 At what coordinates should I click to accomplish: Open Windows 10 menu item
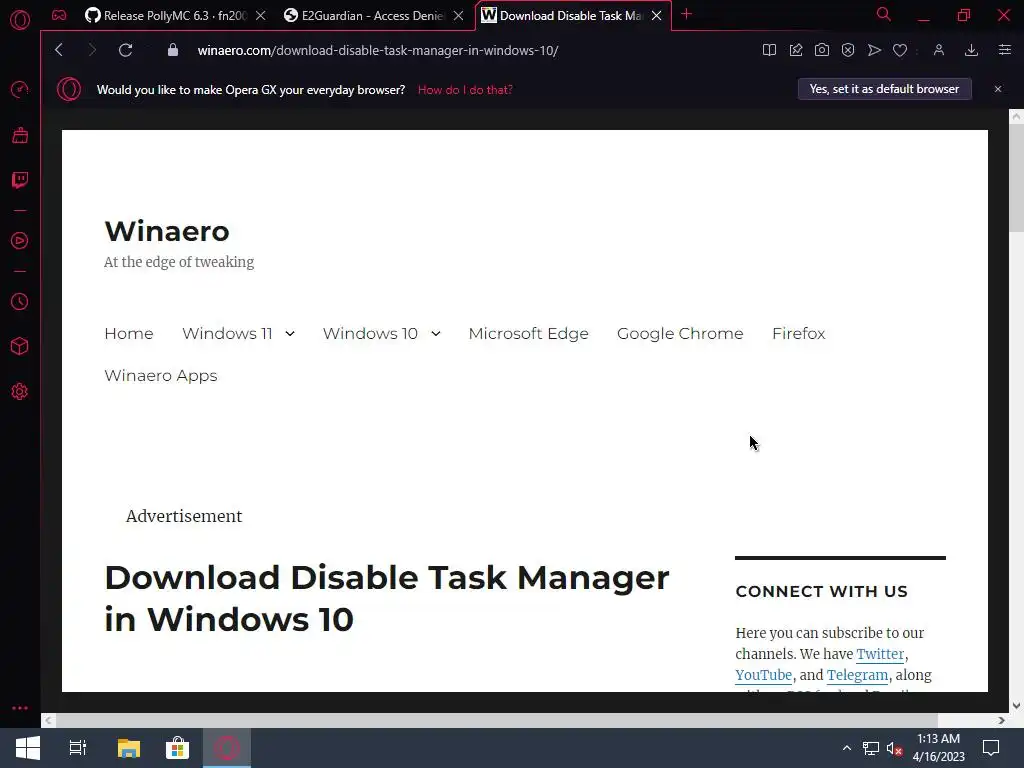click(370, 334)
